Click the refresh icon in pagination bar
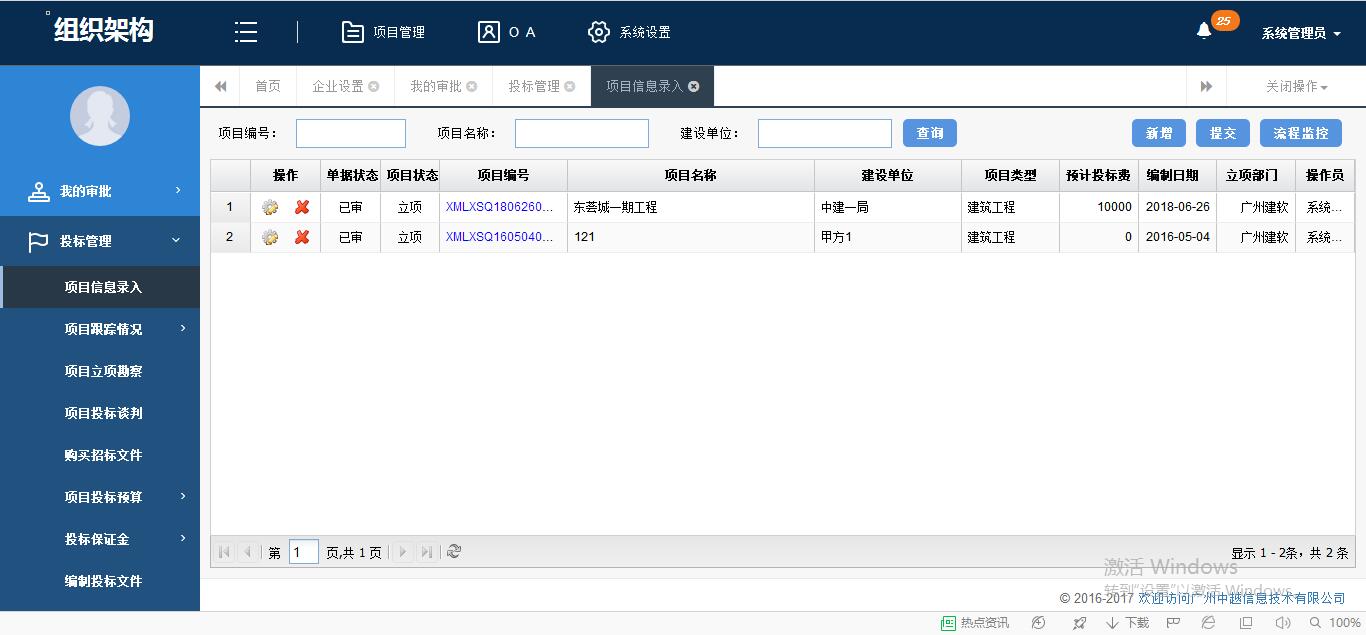The image size is (1366, 635). point(454,552)
